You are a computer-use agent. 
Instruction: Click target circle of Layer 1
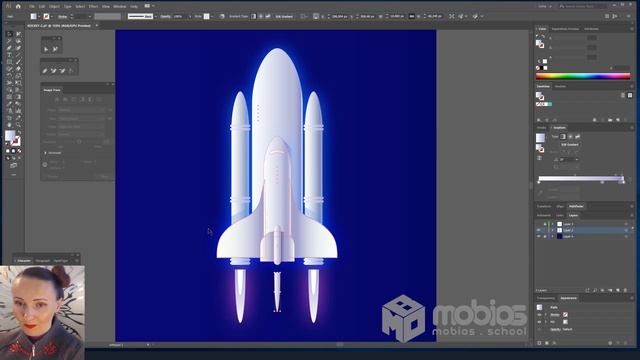click(x=626, y=236)
